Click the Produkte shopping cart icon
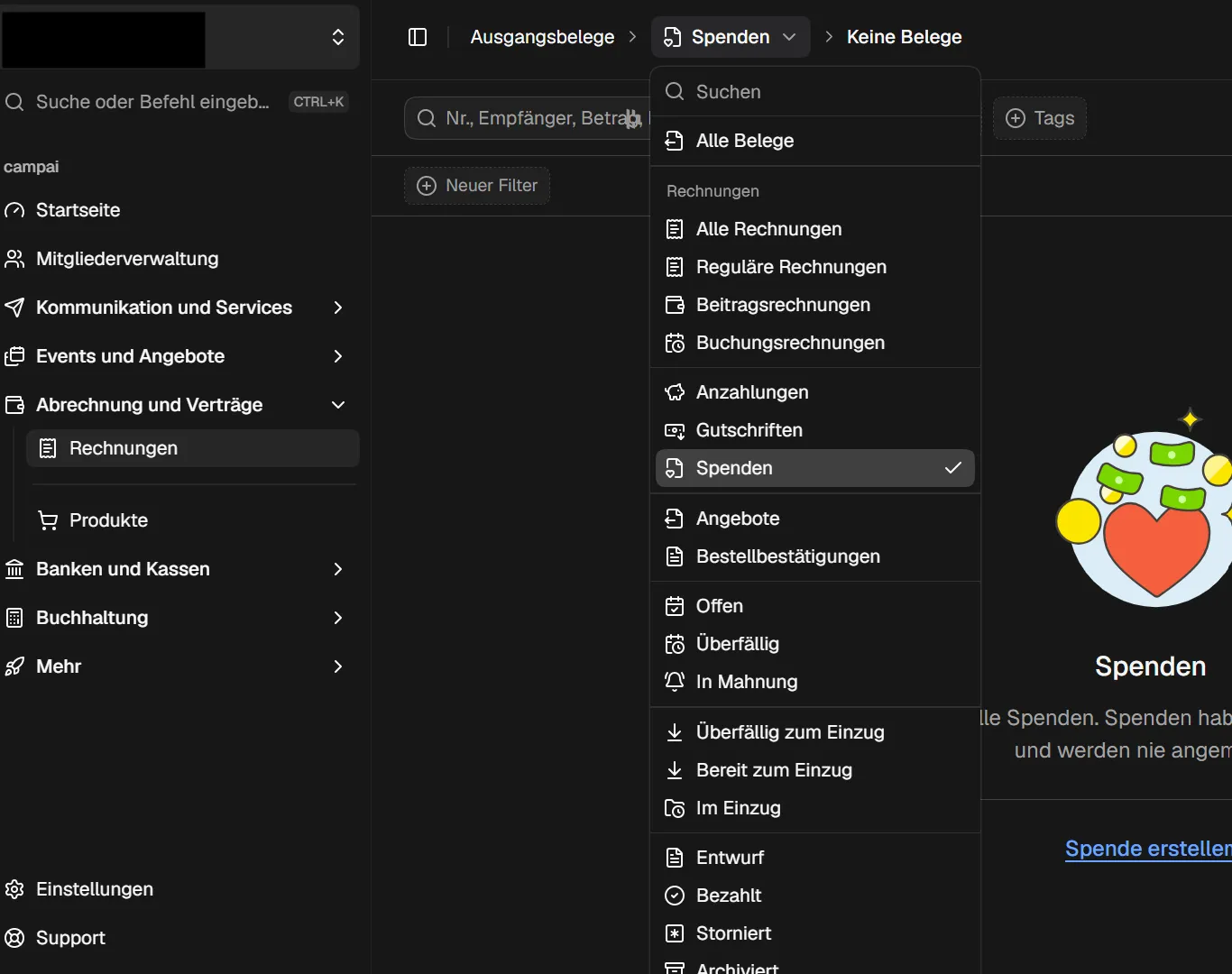 coord(48,520)
